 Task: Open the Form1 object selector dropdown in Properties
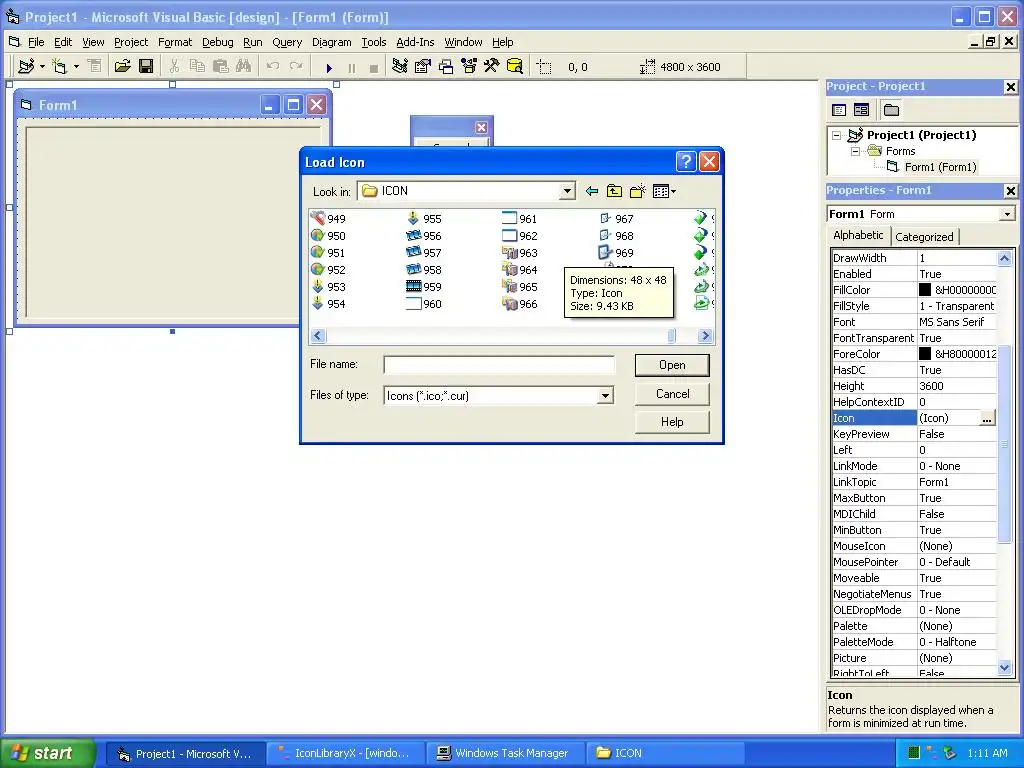tap(1007, 214)
